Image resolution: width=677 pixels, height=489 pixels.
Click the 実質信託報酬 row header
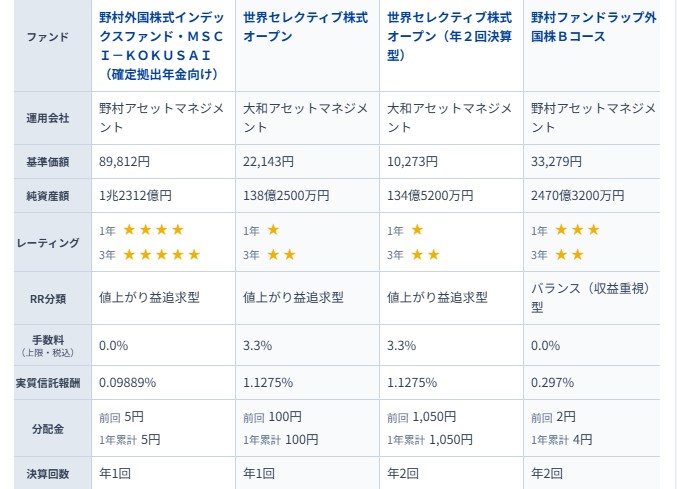point(48,382)
